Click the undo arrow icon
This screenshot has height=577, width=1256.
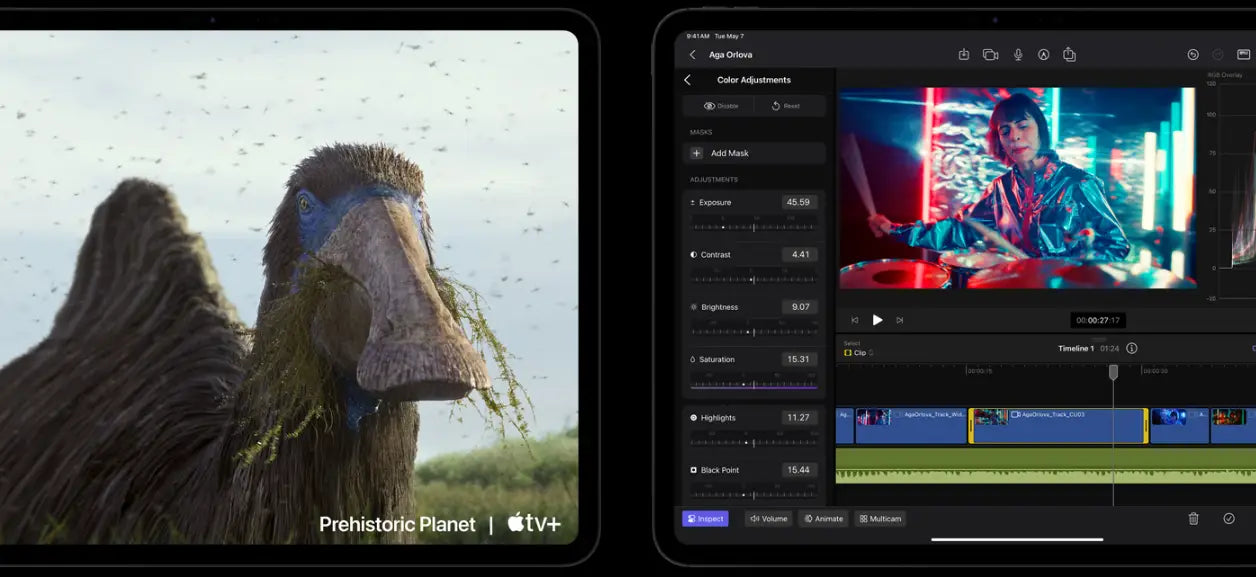1192,55
